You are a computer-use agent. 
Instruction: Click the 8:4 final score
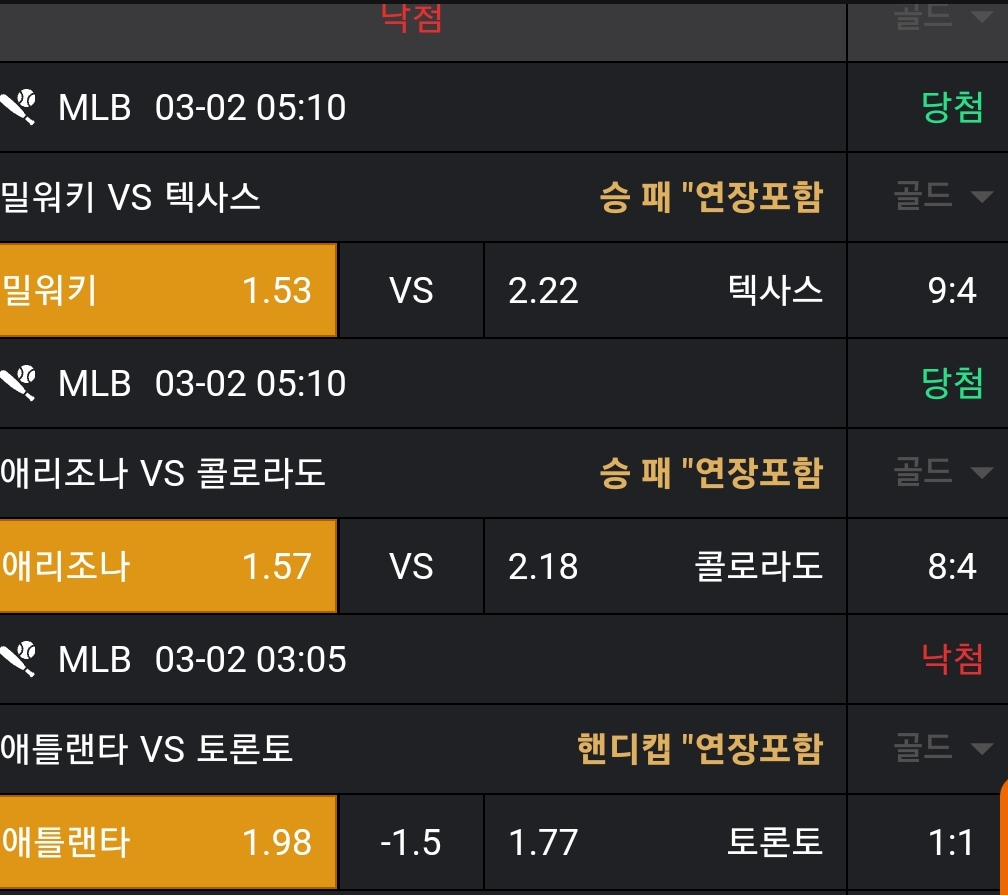[952, 566]
